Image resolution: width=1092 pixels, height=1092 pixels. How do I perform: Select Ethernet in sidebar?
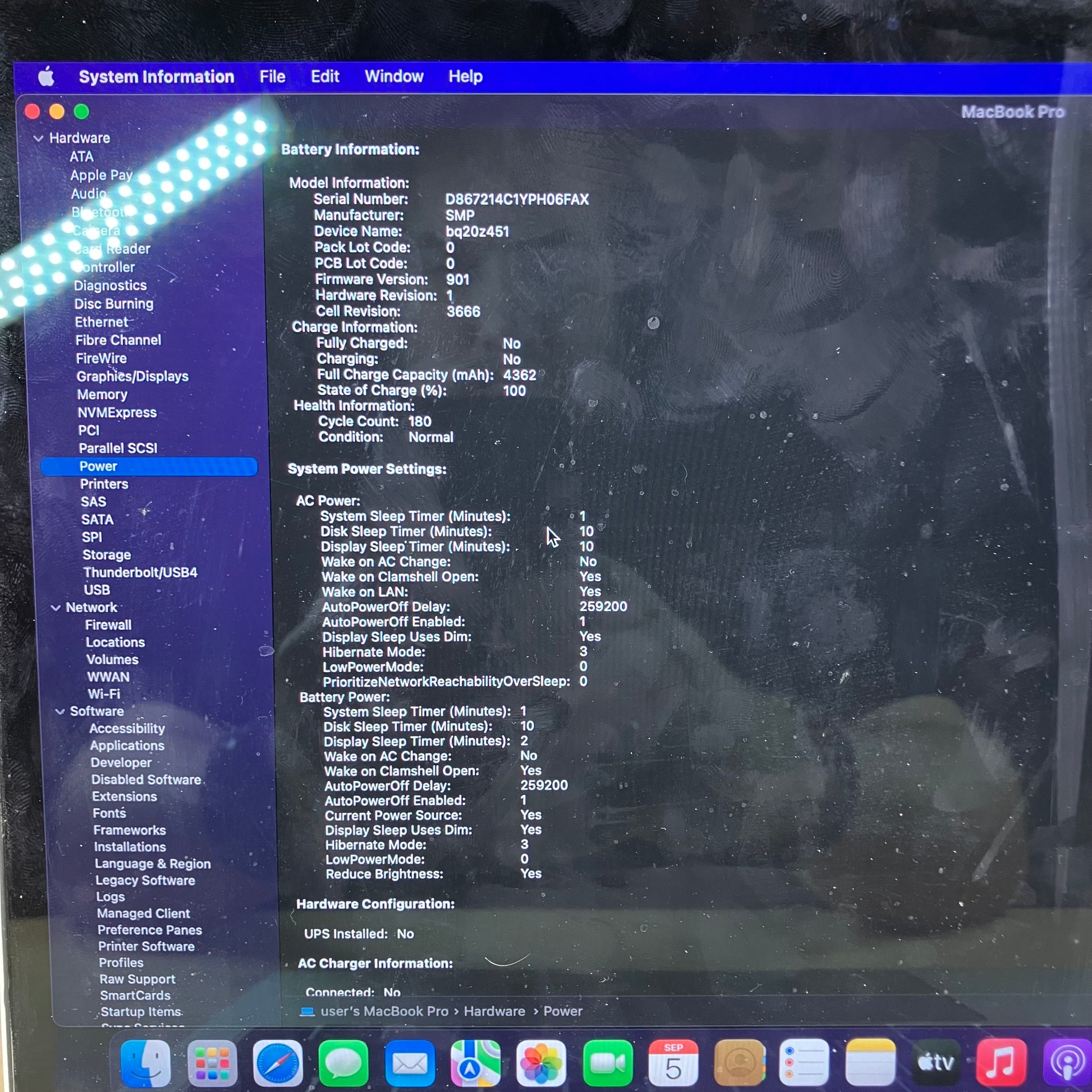102,322
